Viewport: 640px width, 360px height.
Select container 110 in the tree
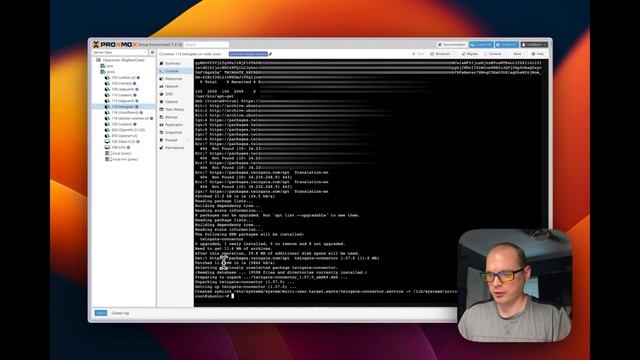[x=121, y=95]
